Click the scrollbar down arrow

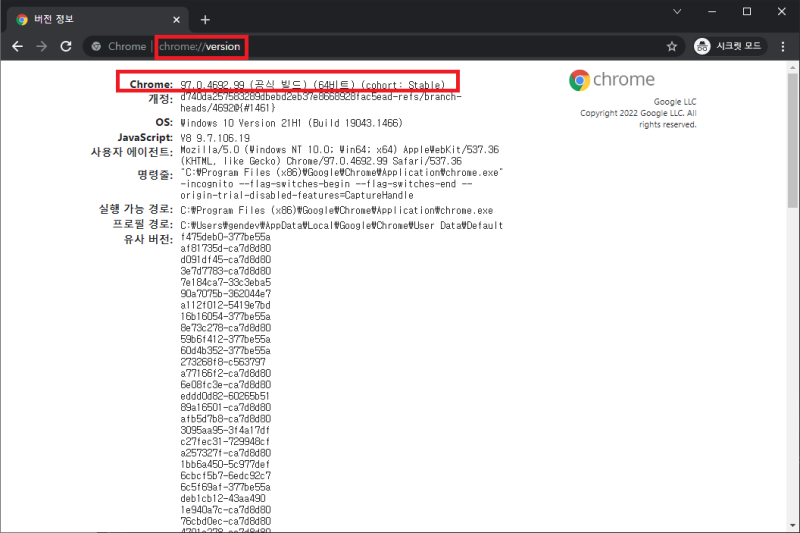click(792, 525)
